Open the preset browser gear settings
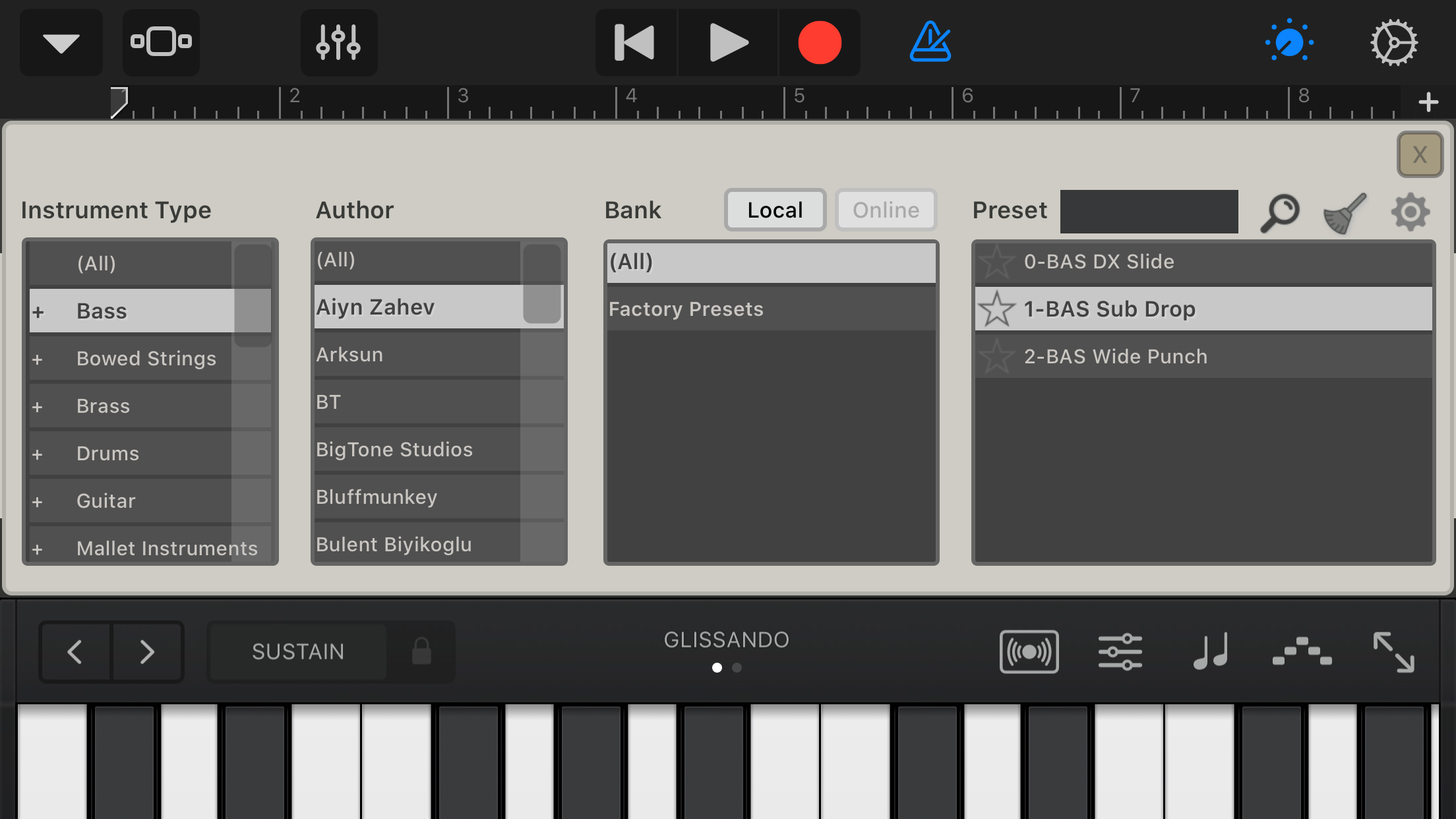 pos(1410,212)
